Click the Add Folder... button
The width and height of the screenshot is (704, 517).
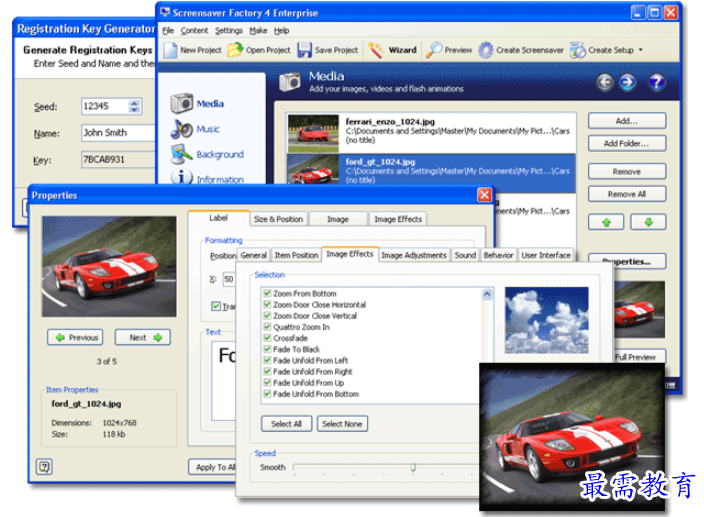pyautogui.click(x=627, y=144)
